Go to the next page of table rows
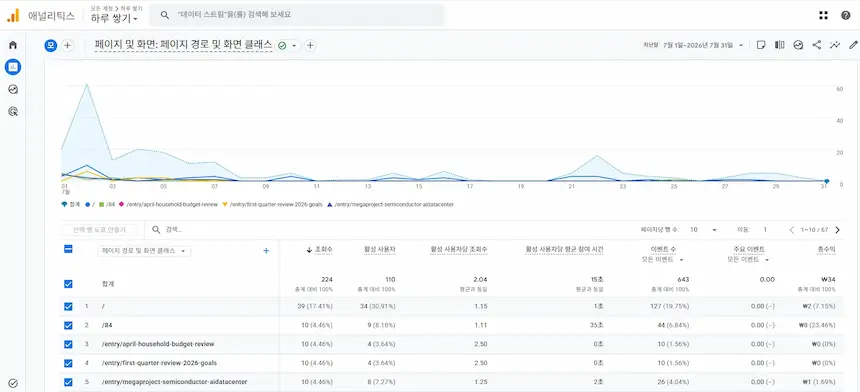 pyautogui.click(x=837, y=230)
